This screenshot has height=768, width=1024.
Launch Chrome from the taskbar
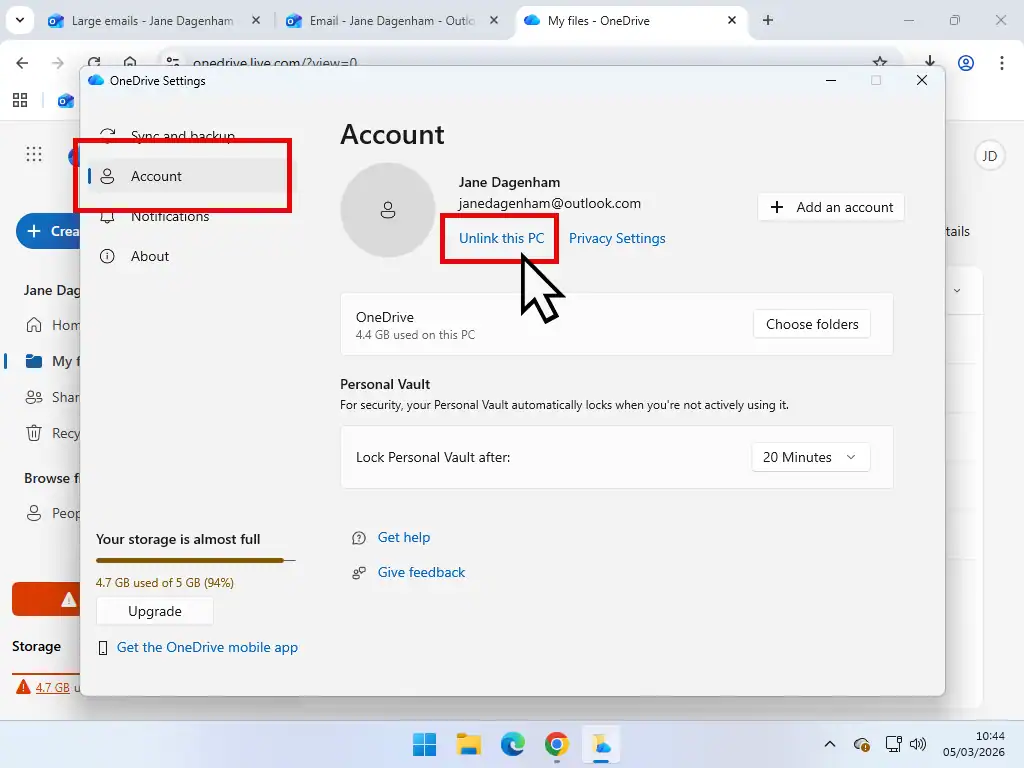coord(557,744)
